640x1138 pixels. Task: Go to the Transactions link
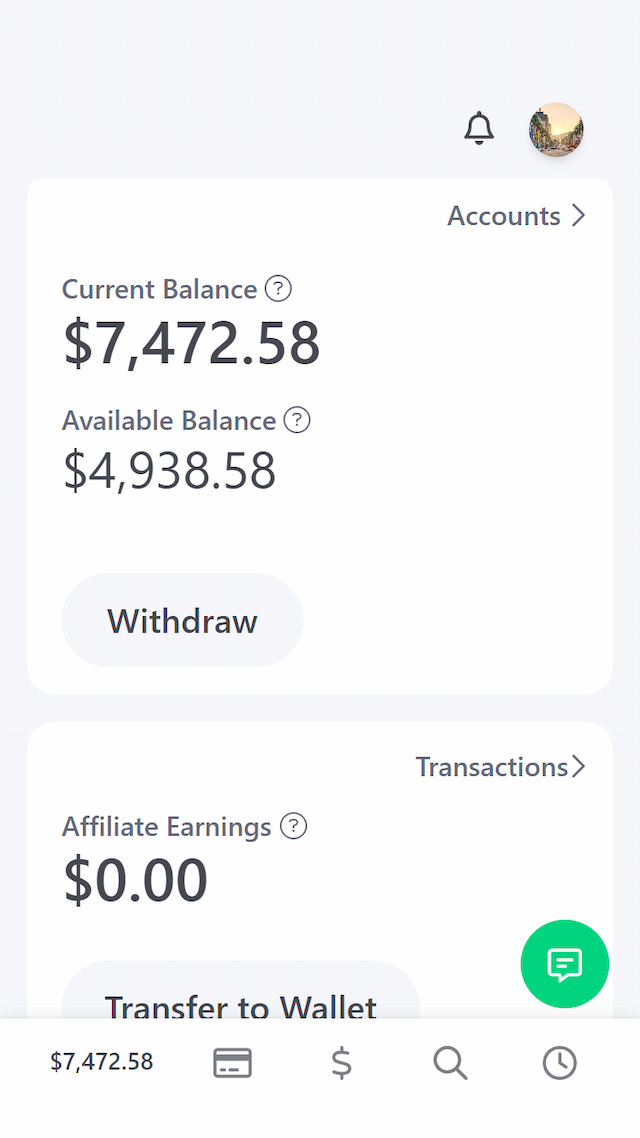point(491,767)
